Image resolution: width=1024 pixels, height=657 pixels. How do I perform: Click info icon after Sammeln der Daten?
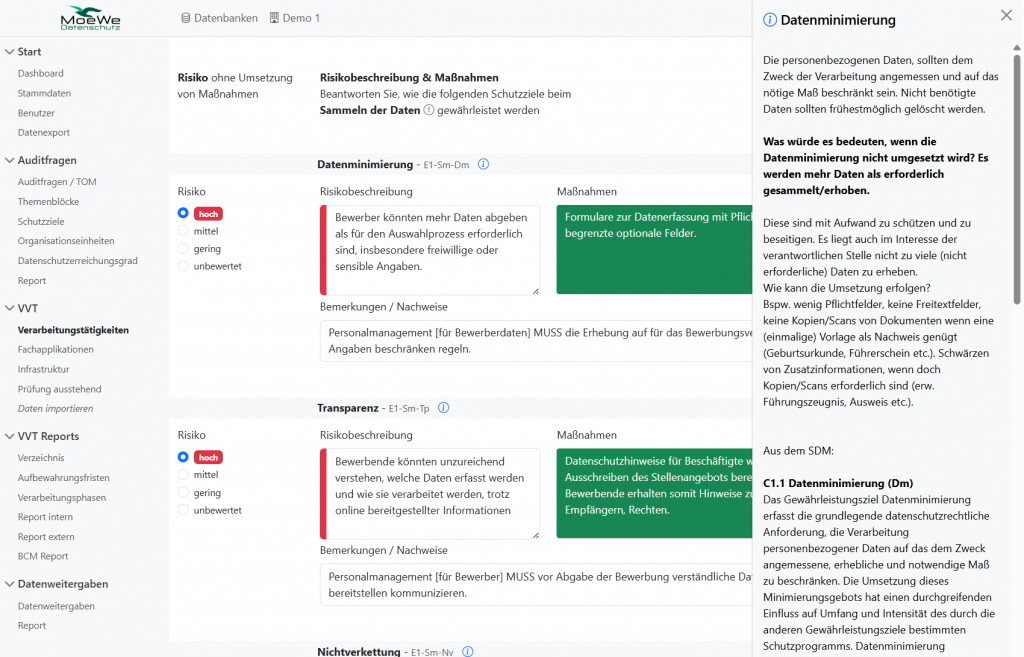pos(429,110)
